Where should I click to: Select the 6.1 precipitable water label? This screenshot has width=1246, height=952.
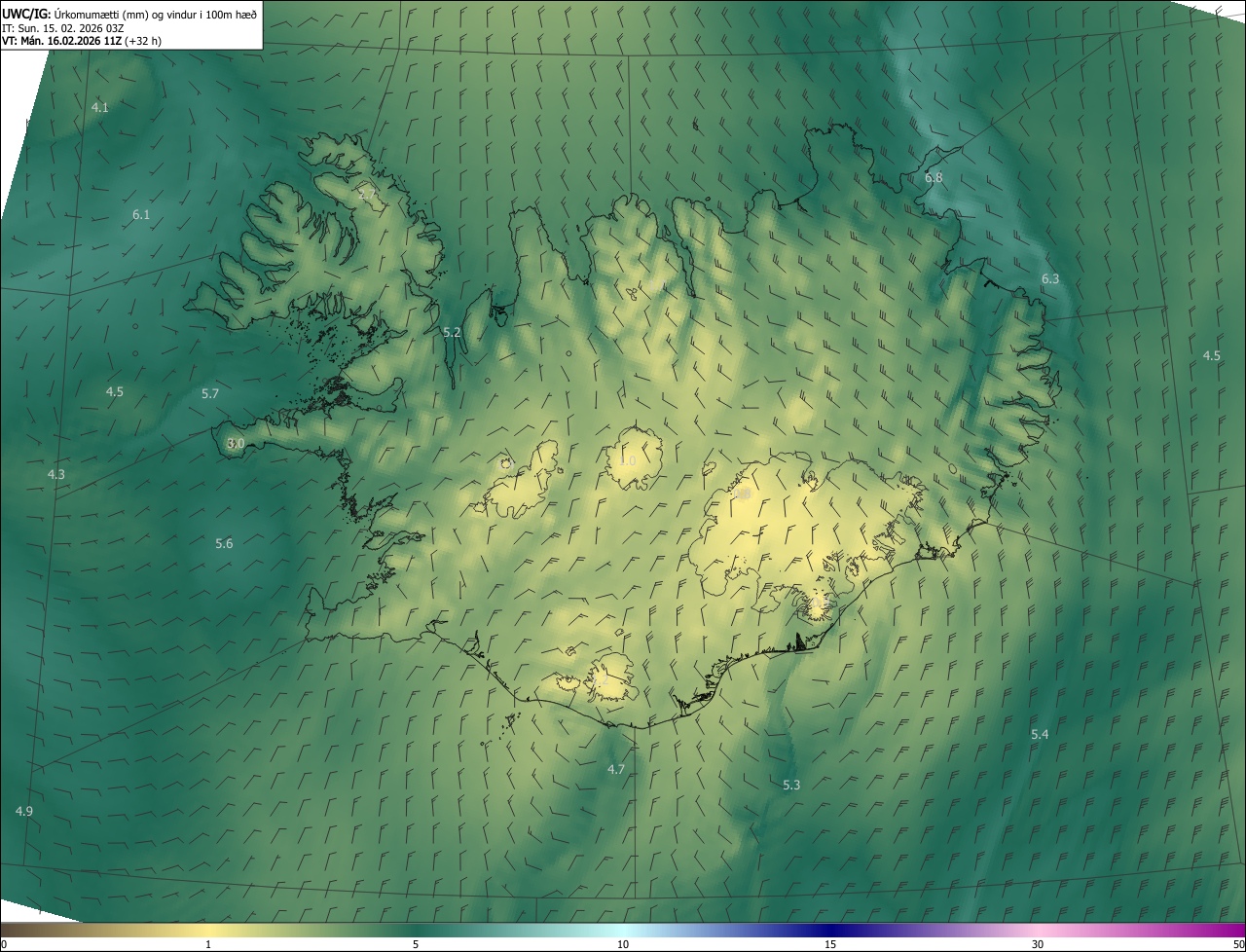pos(141,214)
